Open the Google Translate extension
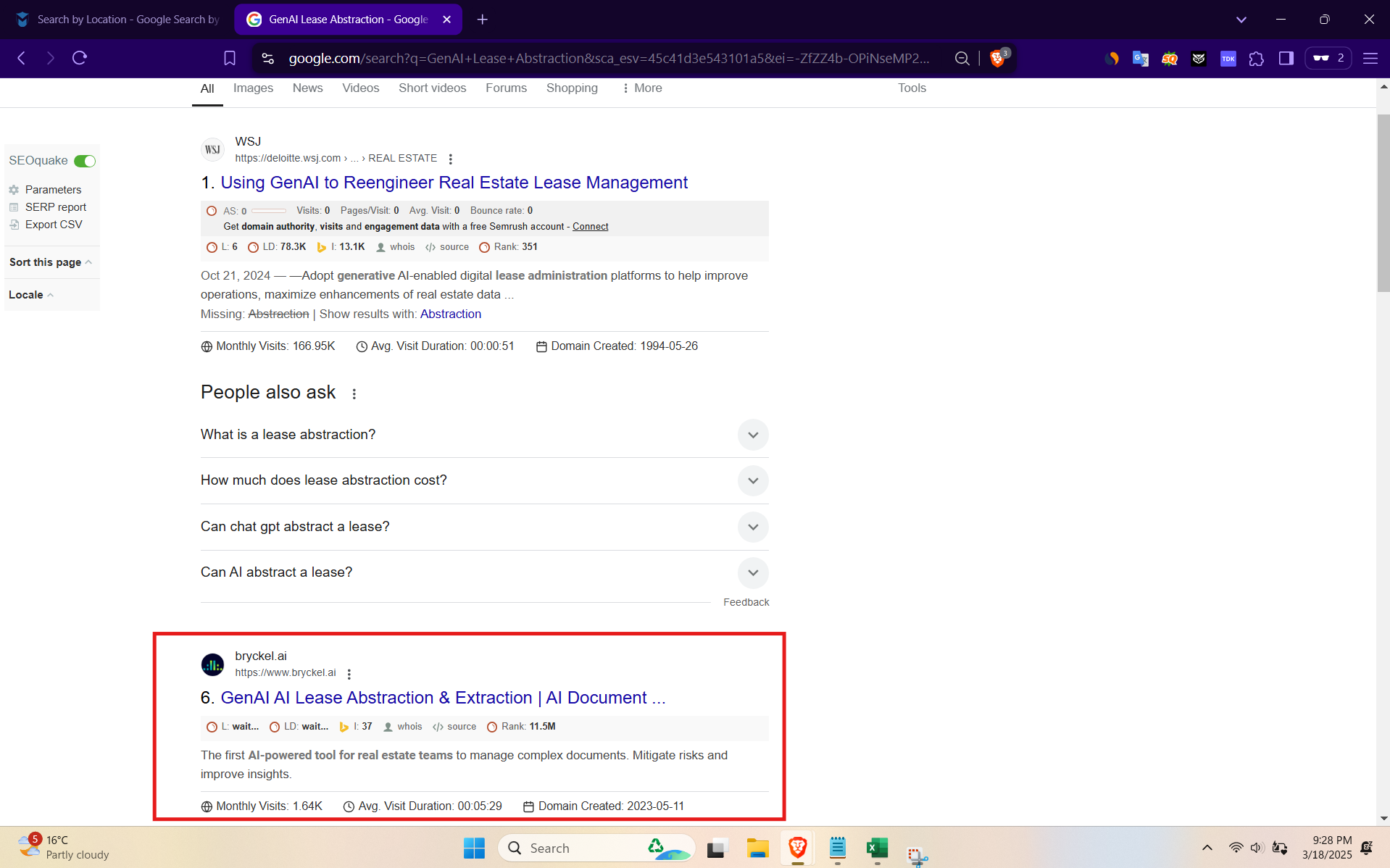The width and height of the screenshot is (1390, 868). (x=1140, y=58)
